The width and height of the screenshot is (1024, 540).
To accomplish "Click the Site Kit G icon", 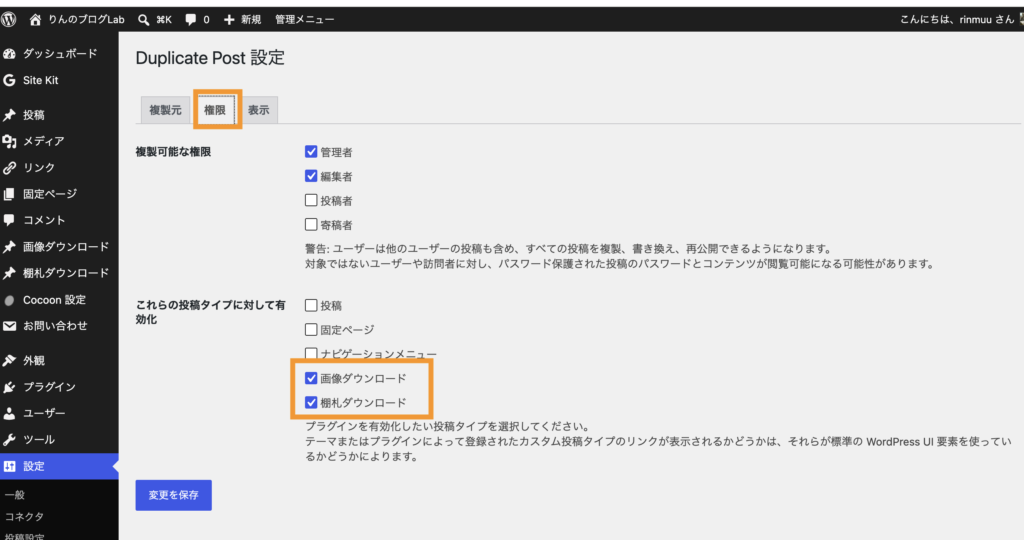I will tap(9, 80).
